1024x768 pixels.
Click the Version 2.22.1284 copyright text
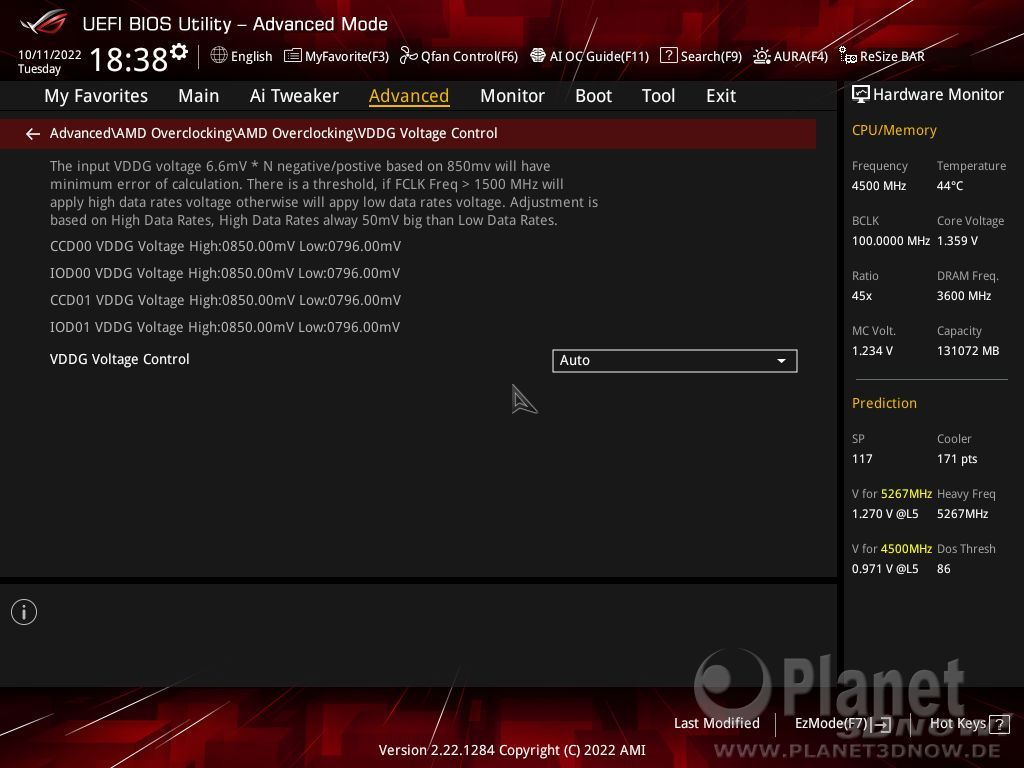click(x=512, y=750)
